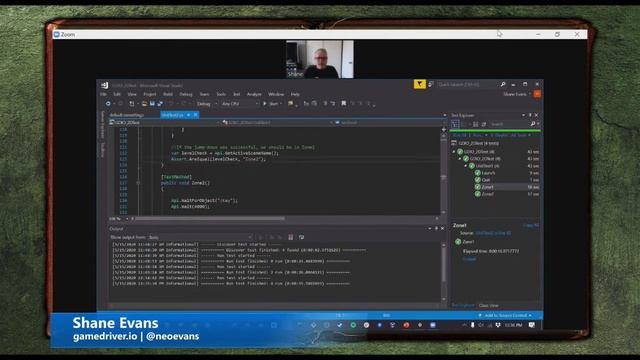640x360 pixels.
Task: Open the Build menu
Action: click(x=168, y=94)
